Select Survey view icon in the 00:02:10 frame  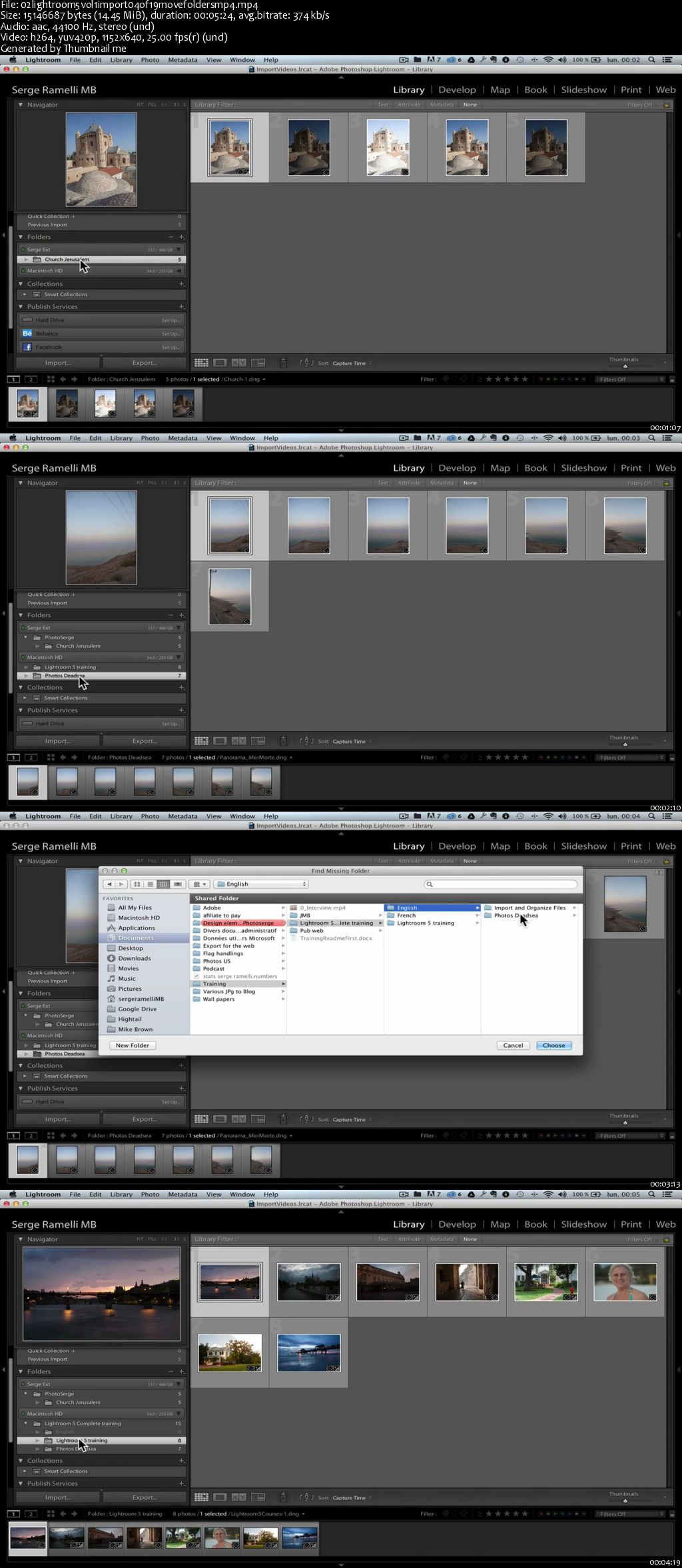[x=258, y=741]
